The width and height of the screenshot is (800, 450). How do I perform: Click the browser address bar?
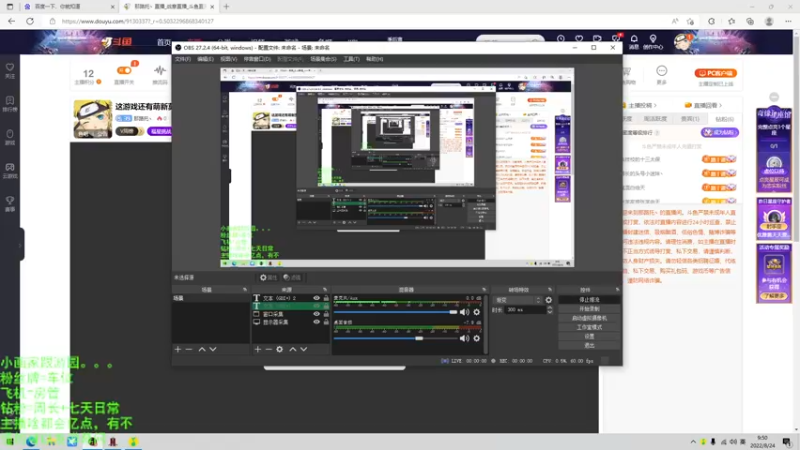(357, 21)
